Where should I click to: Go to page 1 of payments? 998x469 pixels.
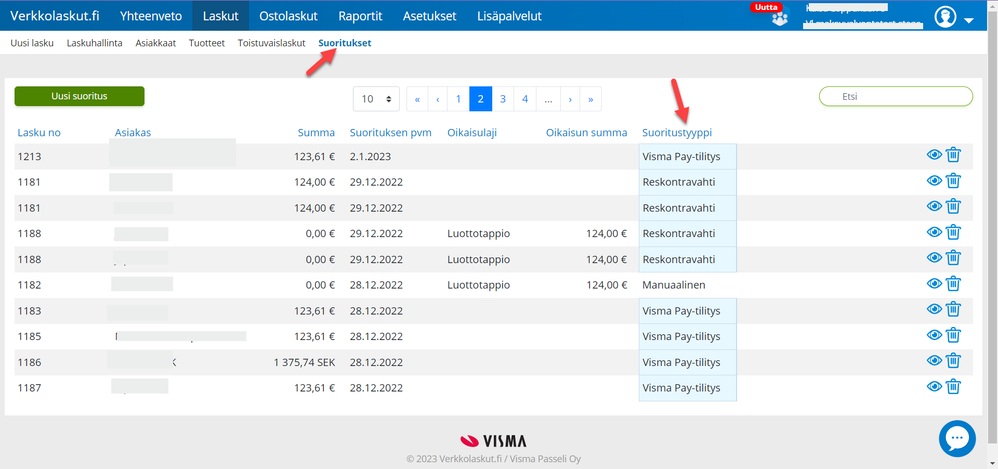click(x=458, y=99)
